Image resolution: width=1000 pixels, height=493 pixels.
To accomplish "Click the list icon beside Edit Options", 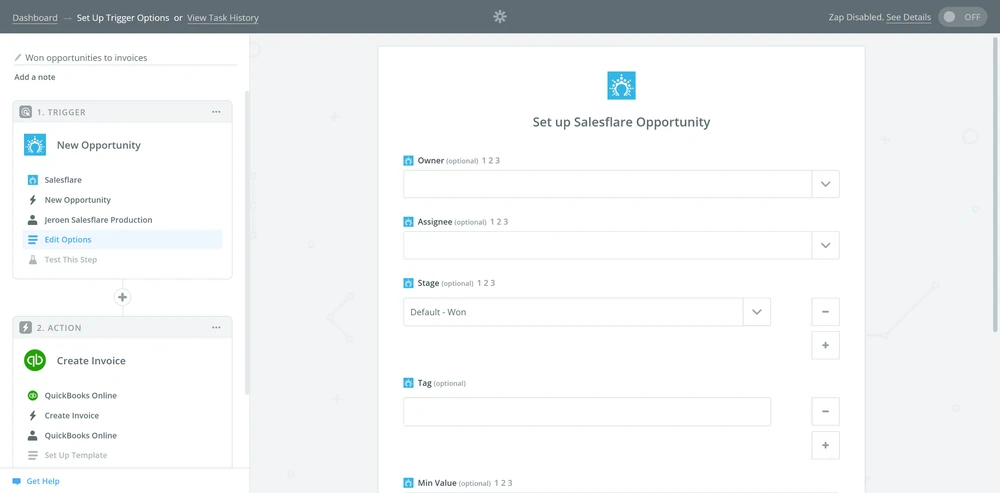I will (x=33, y=240).
